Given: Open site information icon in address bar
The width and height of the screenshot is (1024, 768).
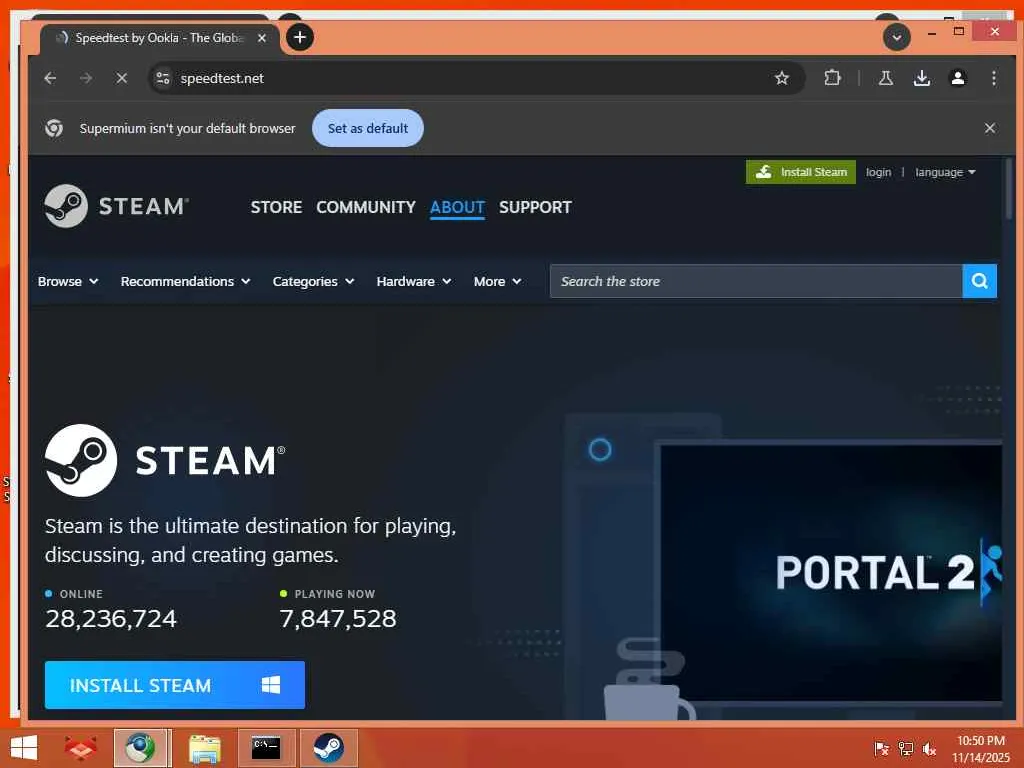Looking at the screenshot, I should tap(163, 78).
